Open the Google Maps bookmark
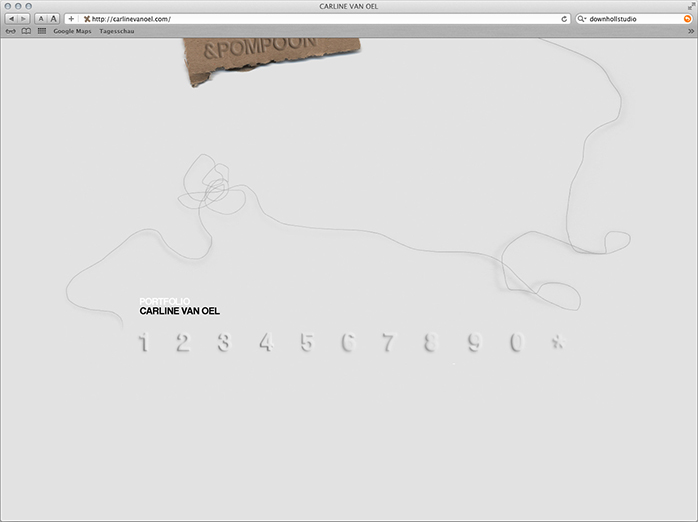698x522 pixels. (72, 31)
